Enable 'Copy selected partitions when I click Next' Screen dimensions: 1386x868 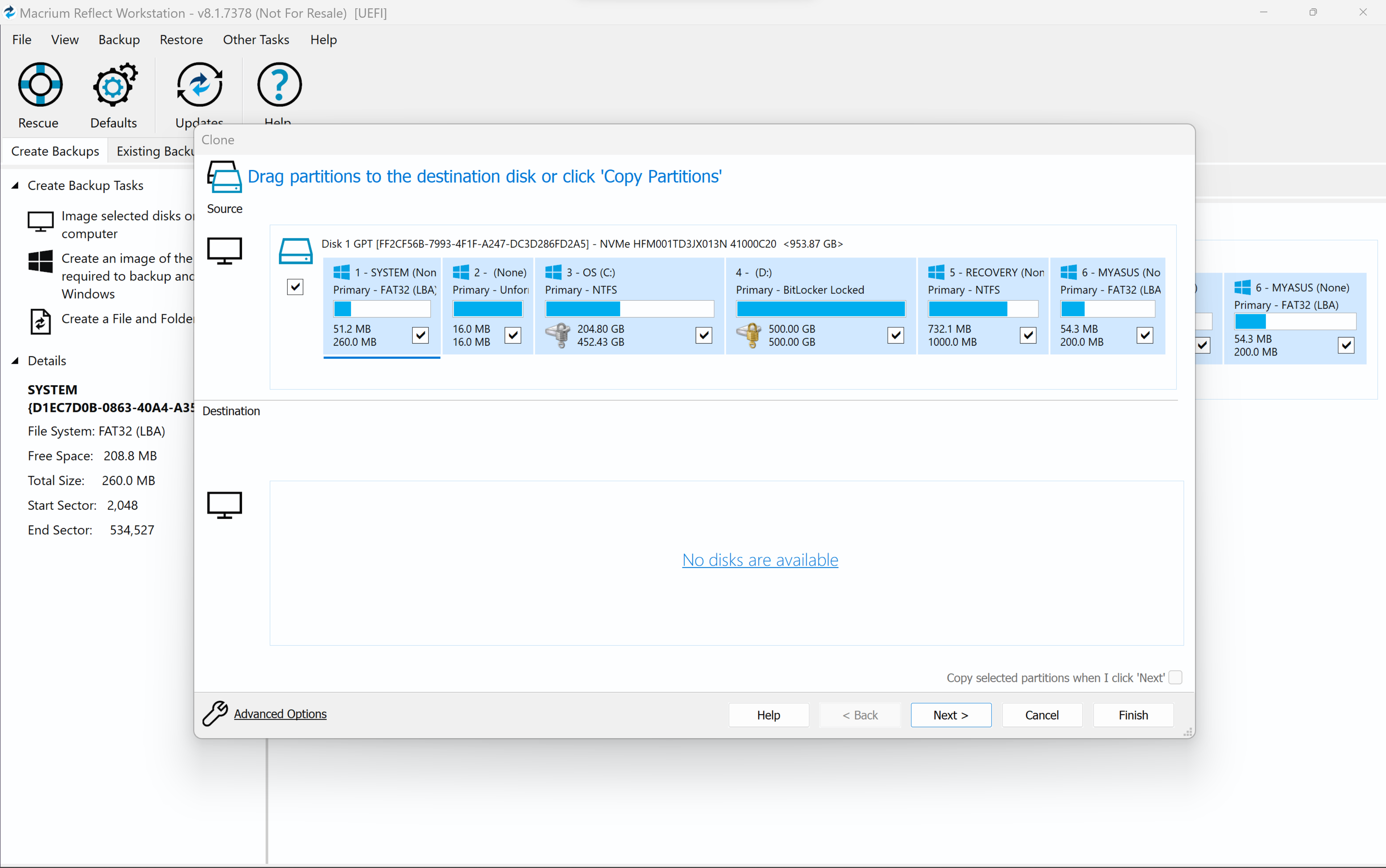pyautogui.click(x=1175, y=677)
